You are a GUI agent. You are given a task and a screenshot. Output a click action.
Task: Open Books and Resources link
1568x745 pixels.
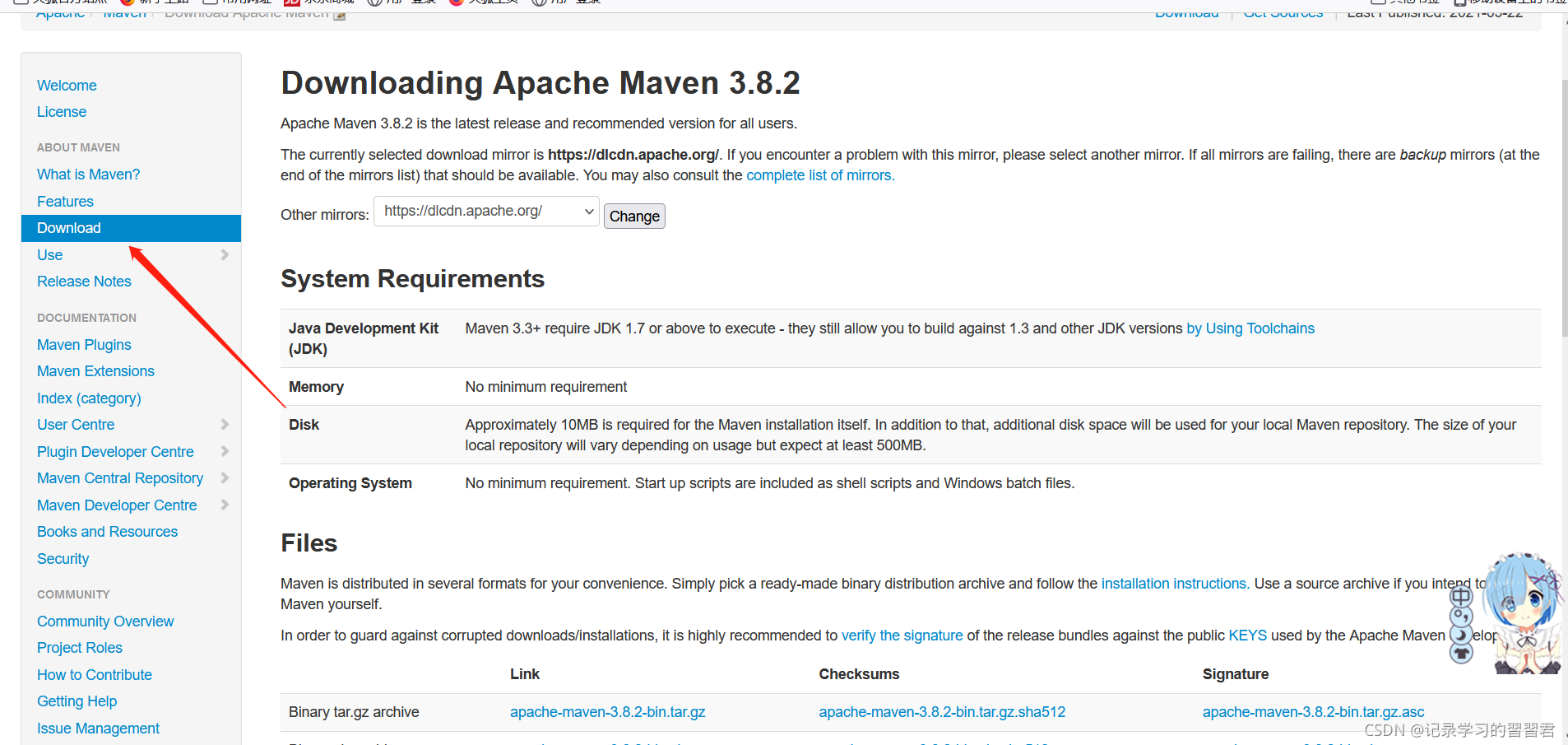pyautogui.click(x=107, y=532)
